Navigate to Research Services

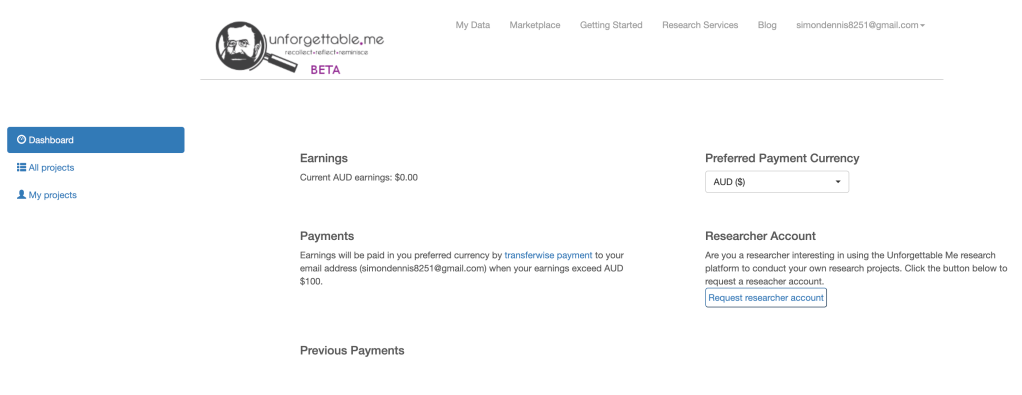(700, 25)
